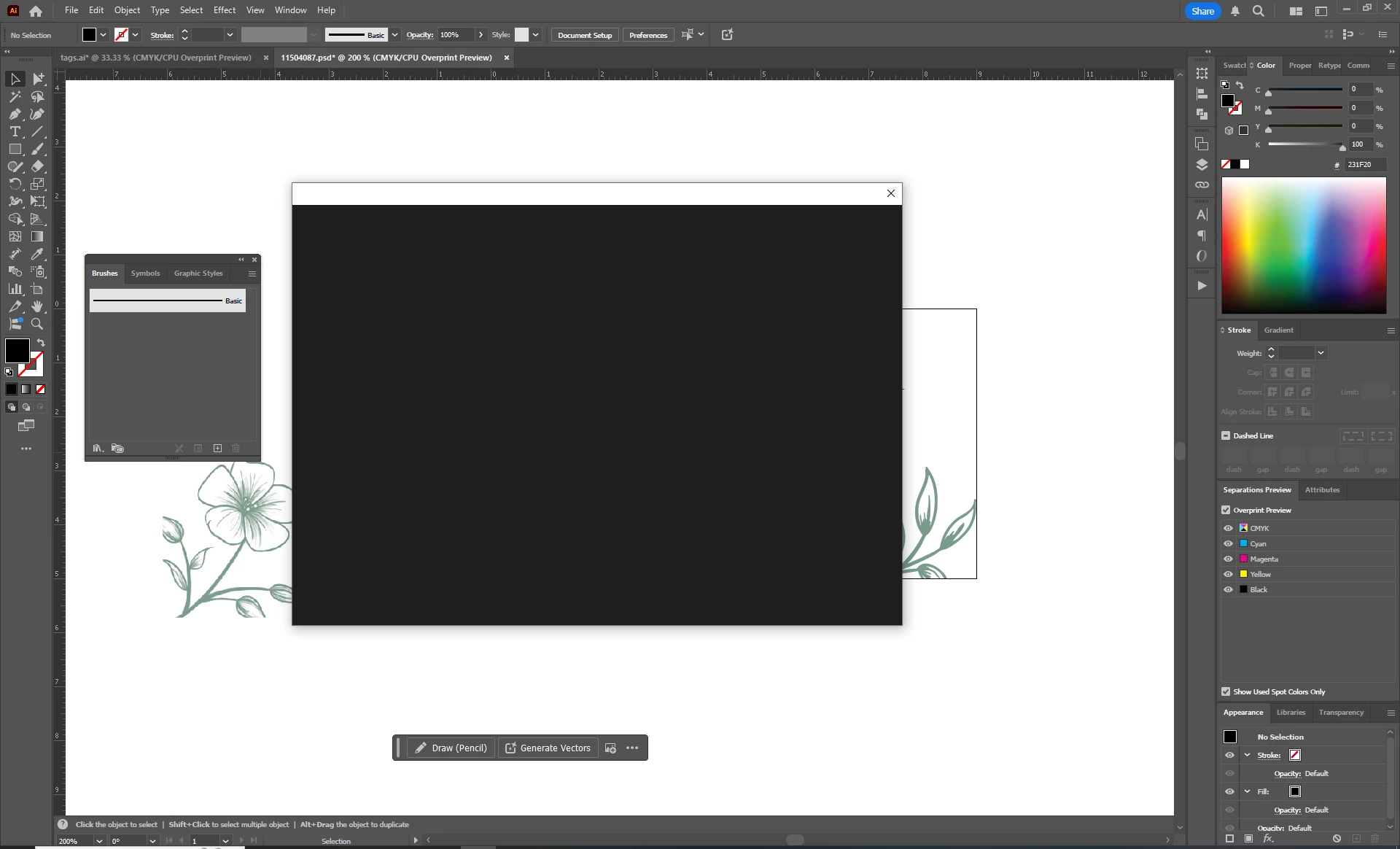The height and width of the screenshot is (849, 1400).
Task: Open the Effect menu
Action: coord(224,10)
